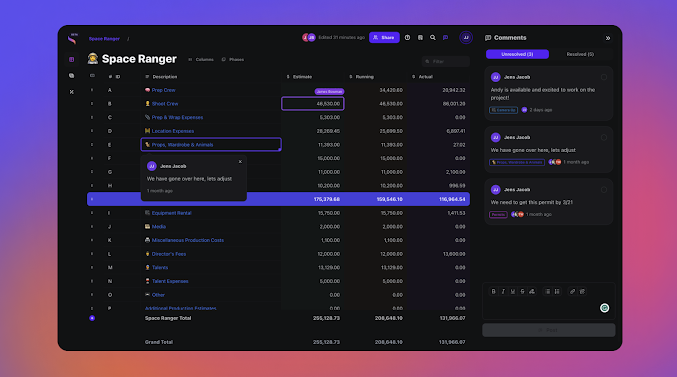
Task: Open the Phases options
Action: pos(233,60)
